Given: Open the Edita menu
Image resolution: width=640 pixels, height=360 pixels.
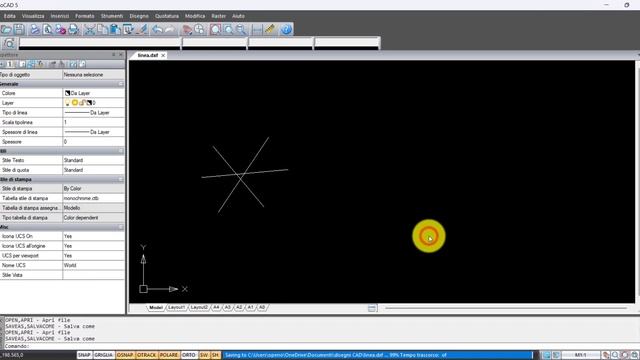Looking at the screenshot, I should coord(9,16).
